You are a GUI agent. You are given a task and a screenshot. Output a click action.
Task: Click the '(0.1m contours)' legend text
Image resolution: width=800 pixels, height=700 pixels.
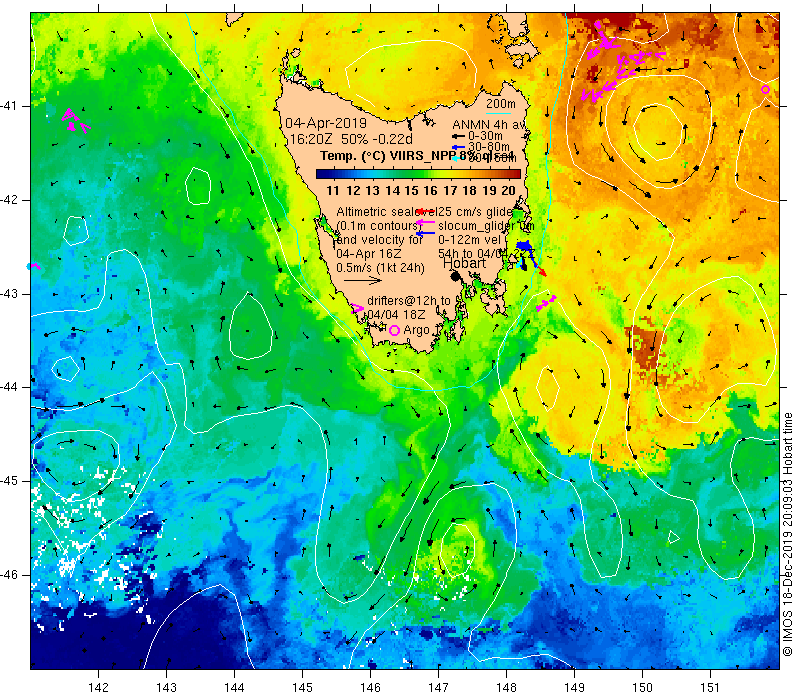[378, 226]
